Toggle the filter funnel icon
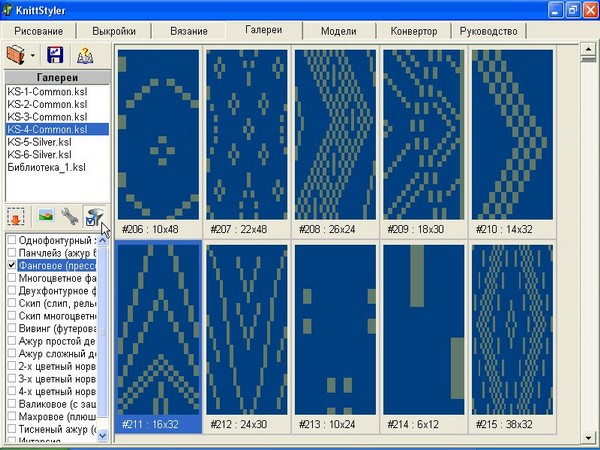This screenshot has height=450, width=600. click(x=95, y=217)
